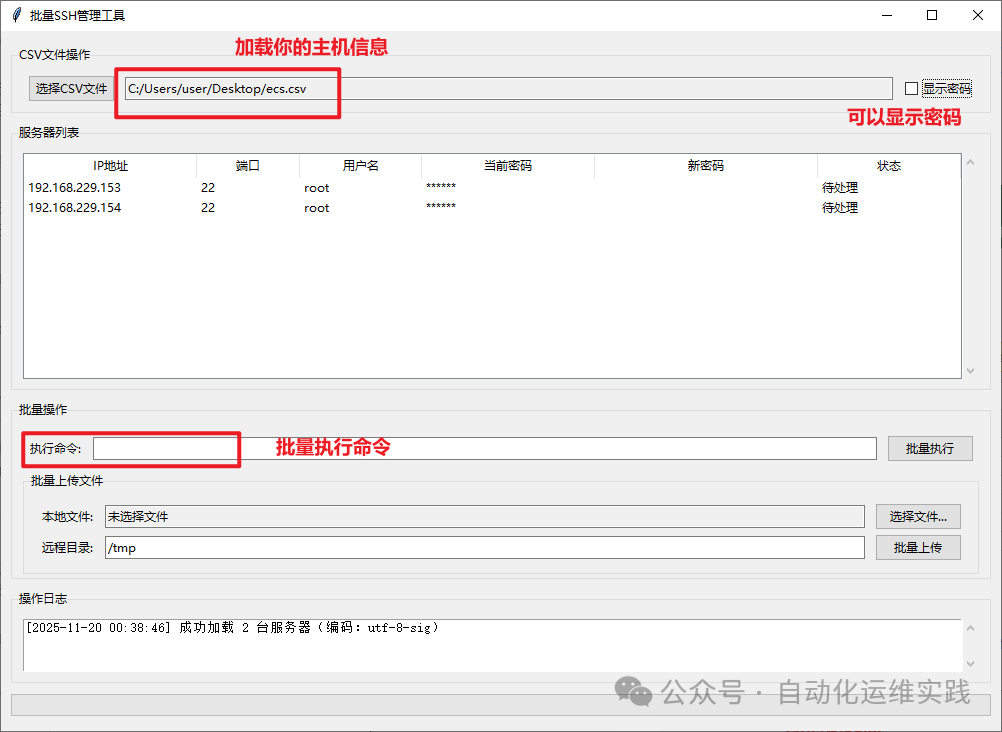The width and height of the screenshot is (1002, 732).
Task: Minimize the 批量SSH管理工具 window
Action: point(887,15)
